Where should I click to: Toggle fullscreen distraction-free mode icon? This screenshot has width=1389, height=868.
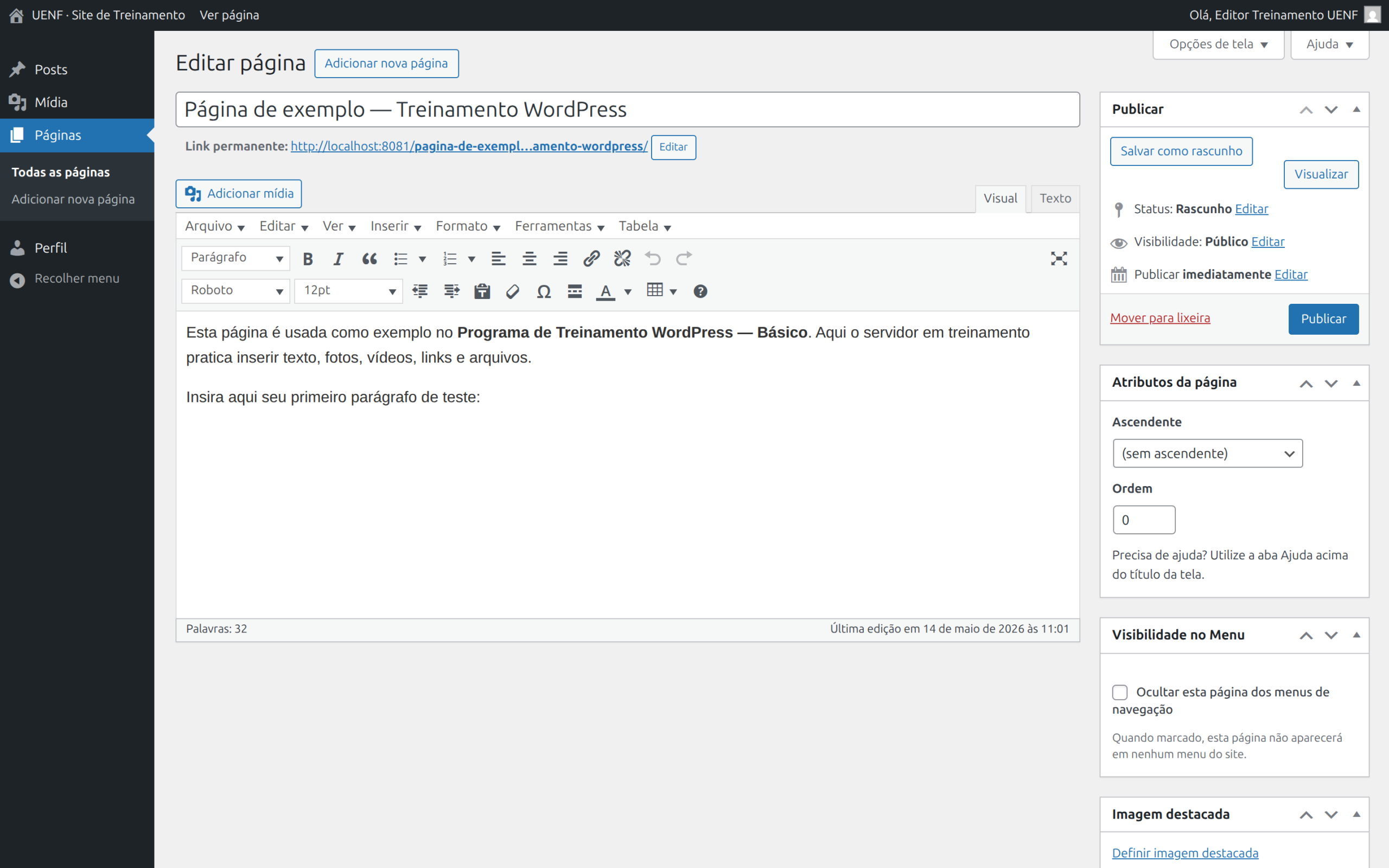click(x=1059, y=259)
